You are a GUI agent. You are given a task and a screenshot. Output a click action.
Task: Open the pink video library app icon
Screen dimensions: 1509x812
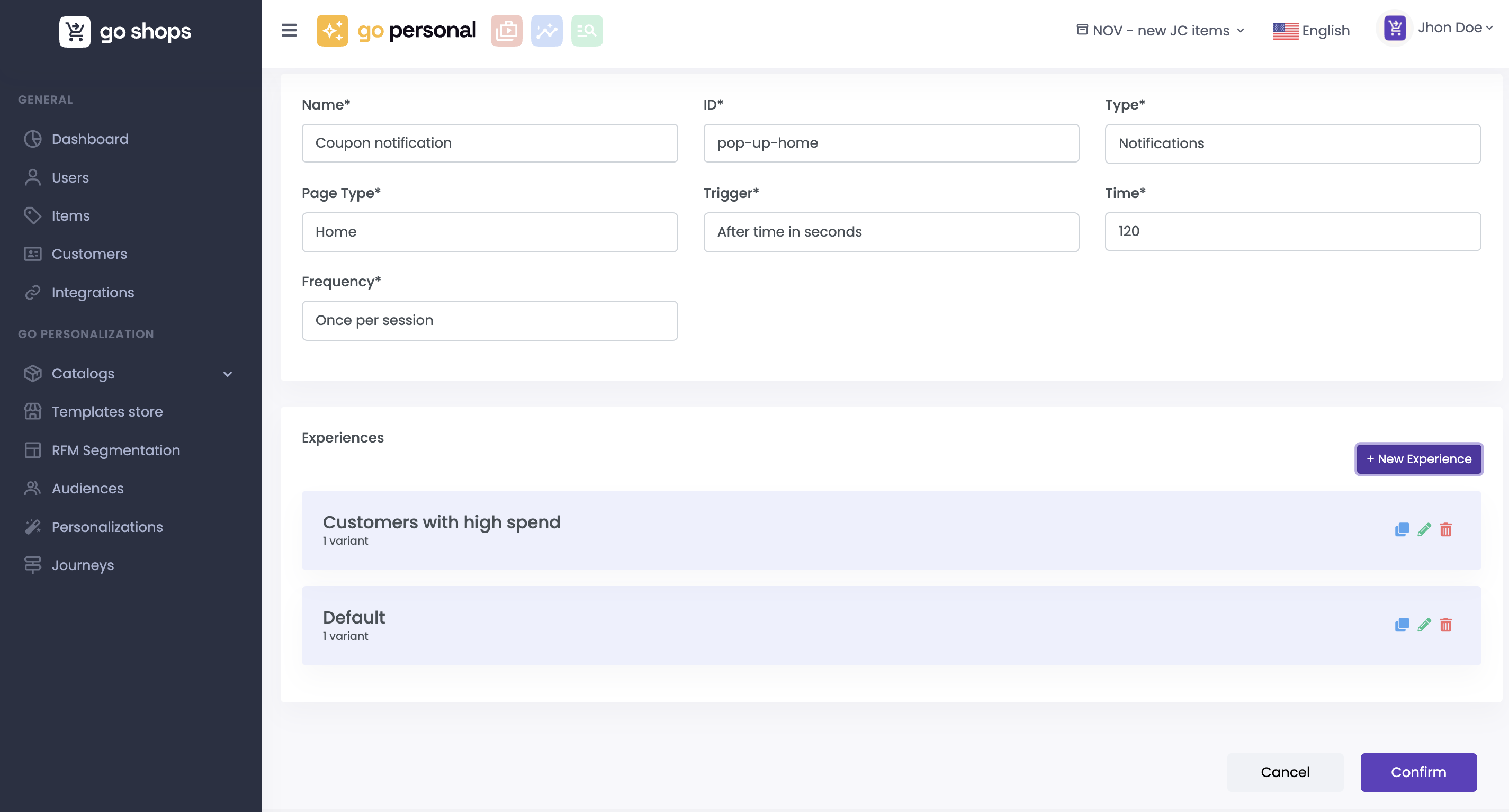point(506,31)
